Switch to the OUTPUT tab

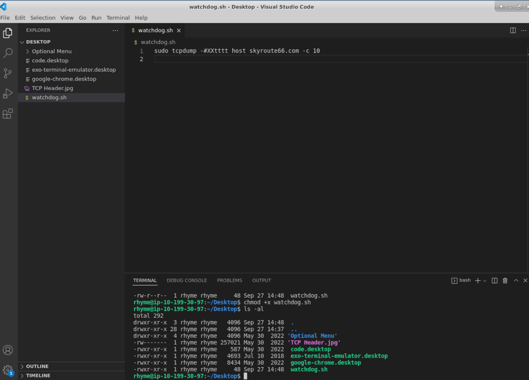pyautogui.click(x=261, y=280)
